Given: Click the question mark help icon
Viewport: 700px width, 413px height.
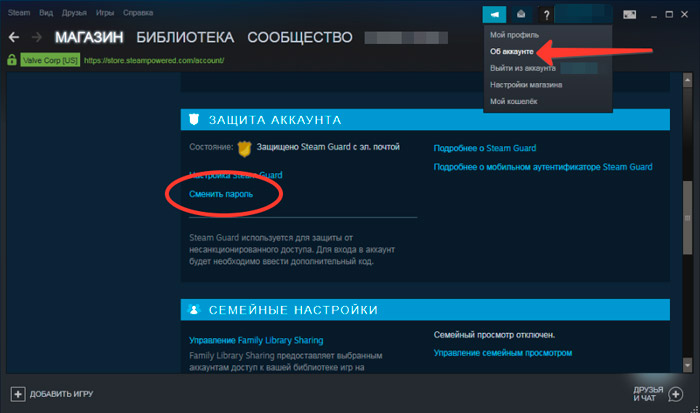Looking at the screenshot, I should pyautogui.click(x=546, y=15).
